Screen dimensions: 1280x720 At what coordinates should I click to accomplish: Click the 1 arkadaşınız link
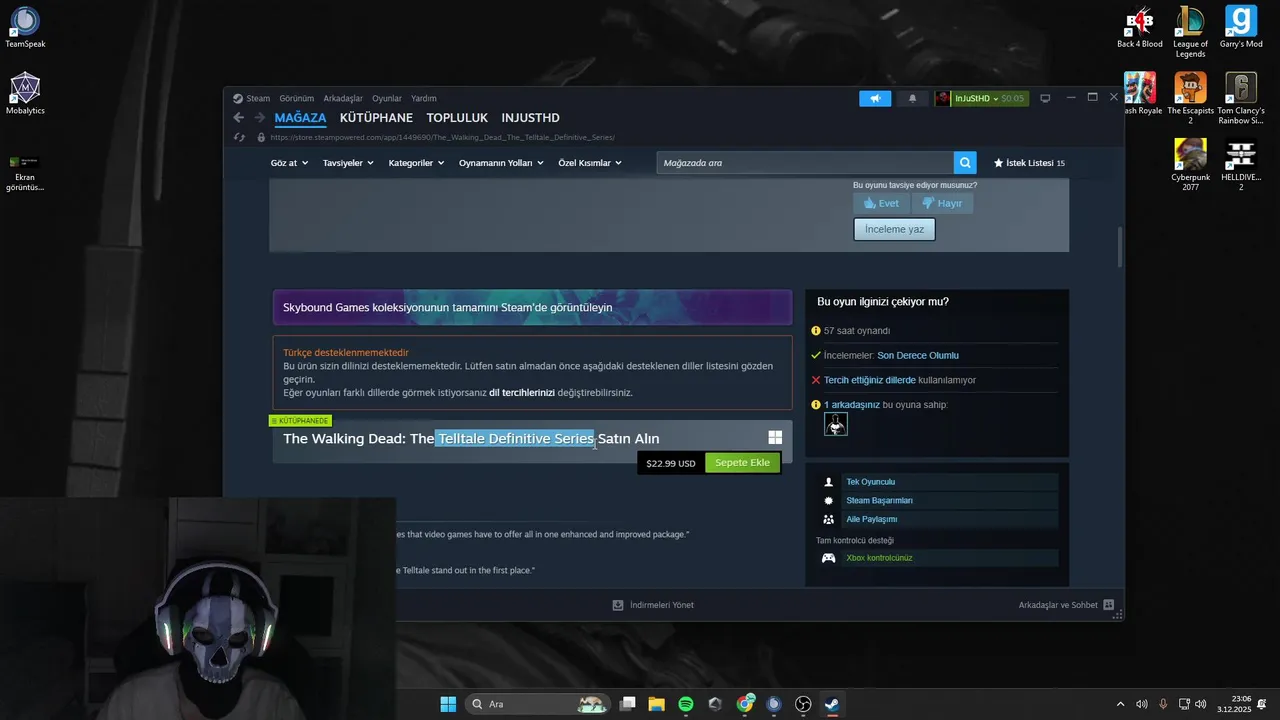(852, 405)
